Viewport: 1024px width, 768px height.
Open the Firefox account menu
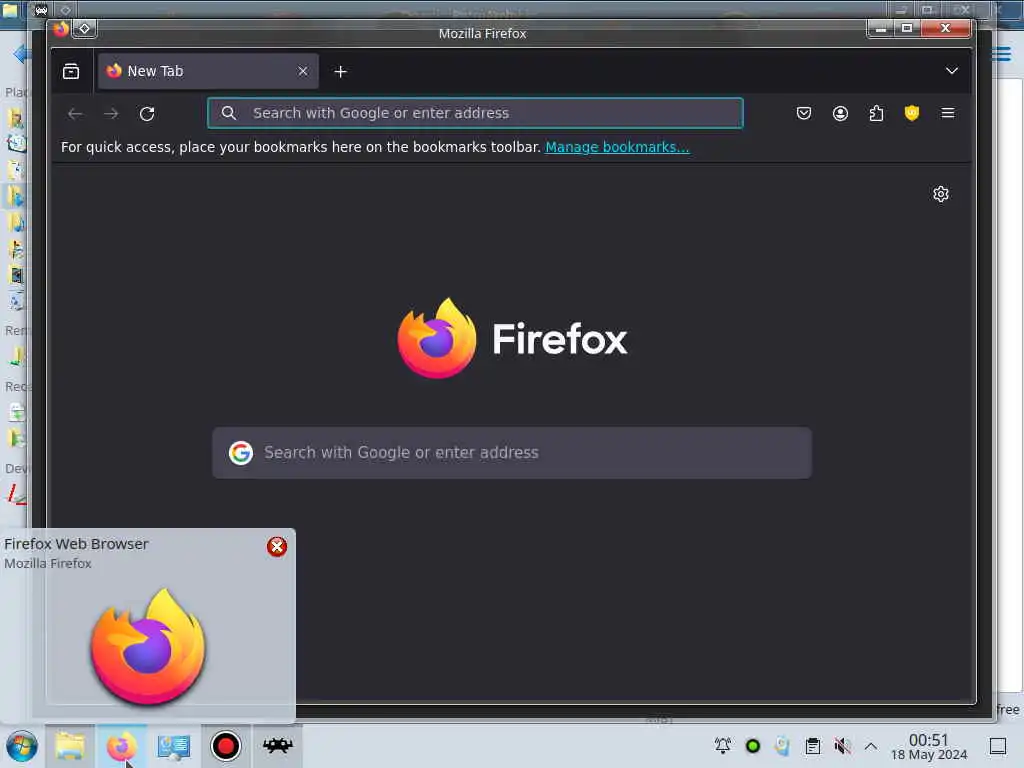pyautogui.click(x=840, y=114)
